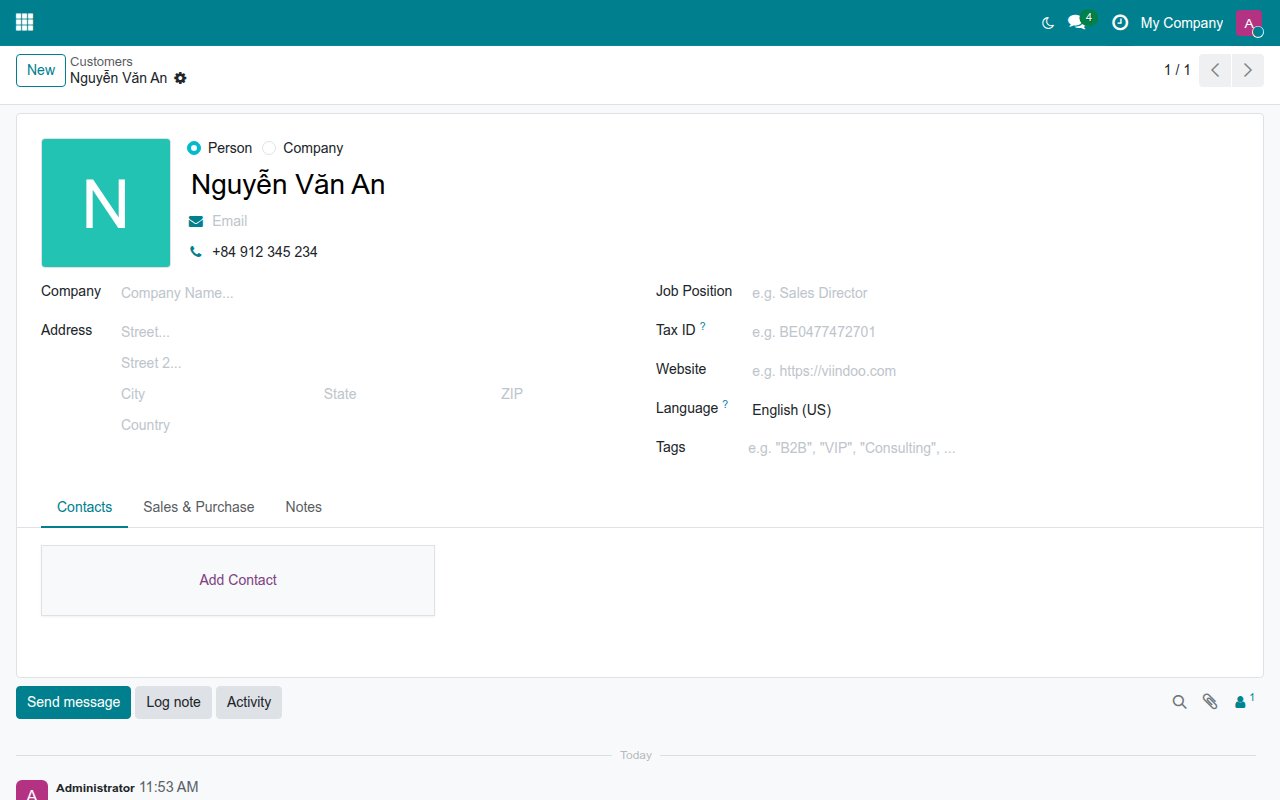The height and width of the screenshot is (800, 1280).
Task: Open conversations chat icon with badge
Action: 1077,22
